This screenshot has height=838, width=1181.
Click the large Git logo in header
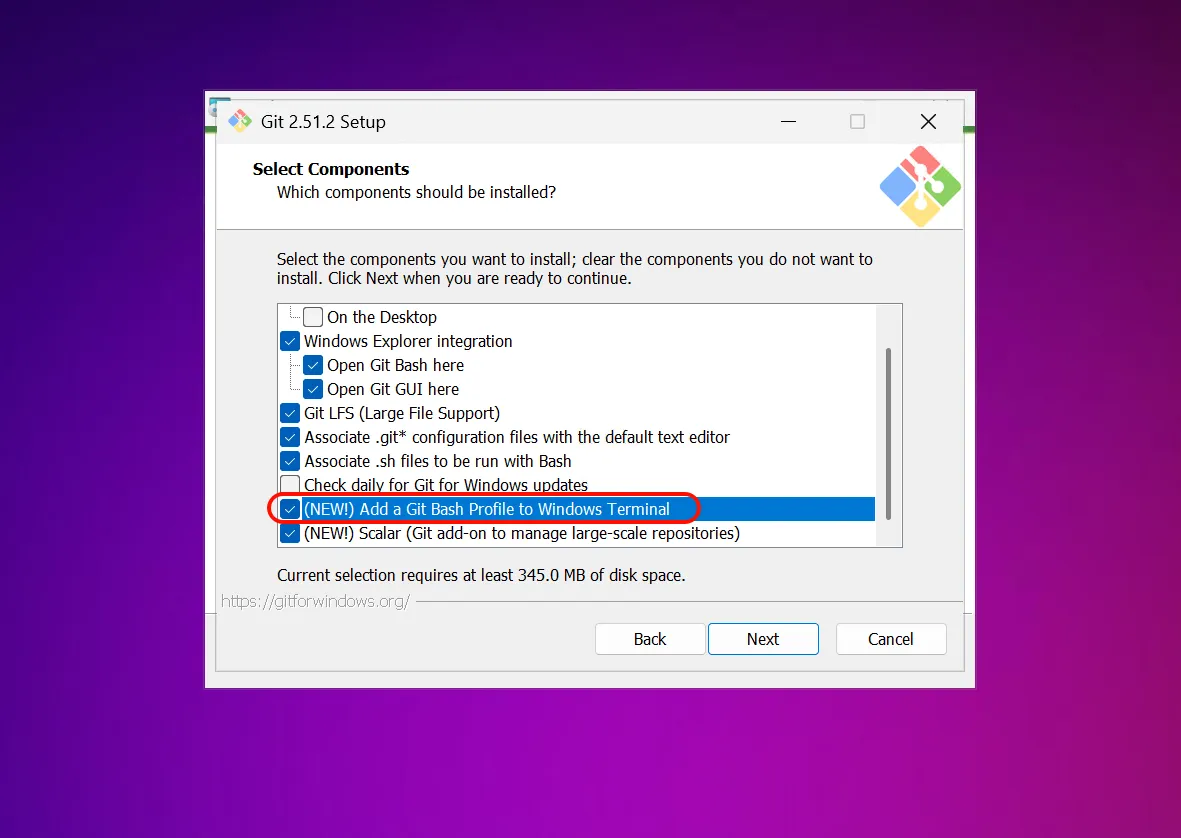coord(920,186)
